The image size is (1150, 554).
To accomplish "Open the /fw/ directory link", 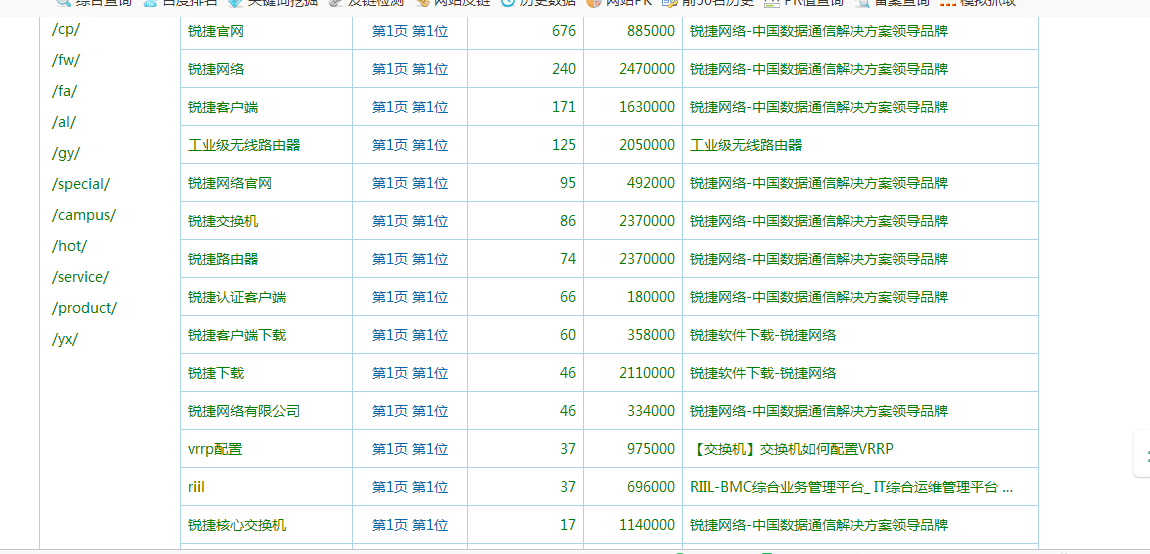I will (66, 61).
